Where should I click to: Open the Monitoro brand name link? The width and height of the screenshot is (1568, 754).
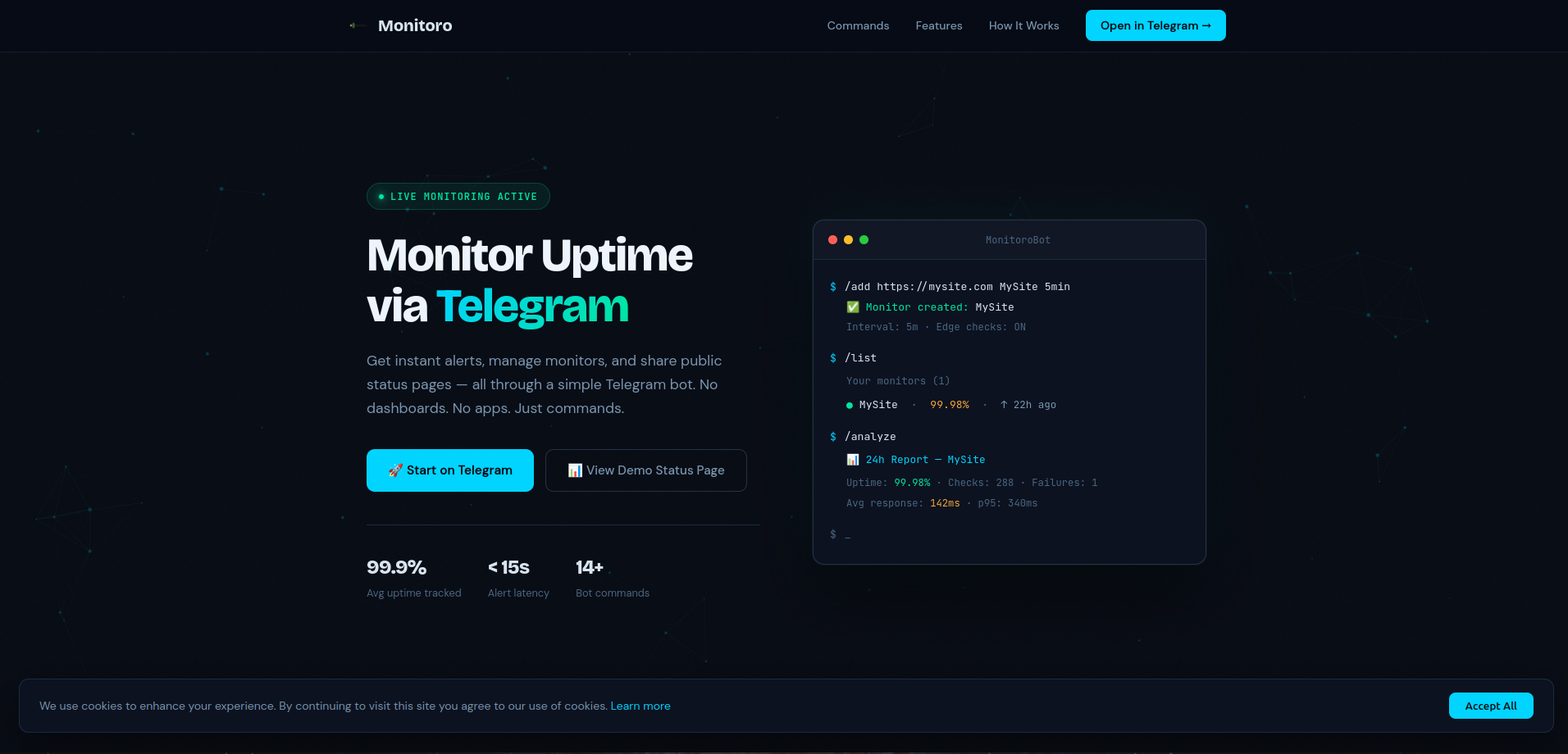(x=415, y=25)
